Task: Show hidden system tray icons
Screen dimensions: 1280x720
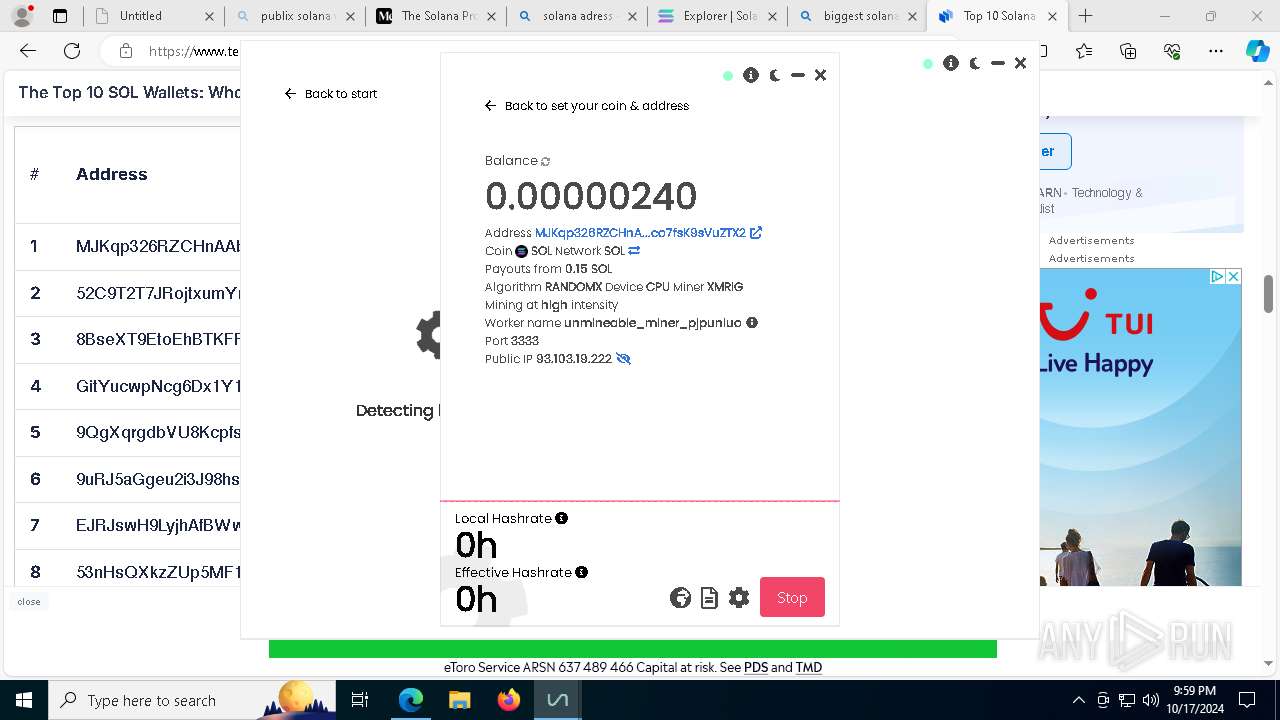Action: (x=1078, y=700)
